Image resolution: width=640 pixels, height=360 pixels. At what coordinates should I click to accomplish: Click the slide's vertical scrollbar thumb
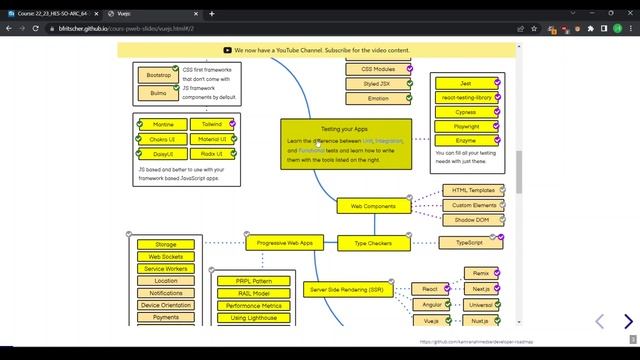[519, 172]
